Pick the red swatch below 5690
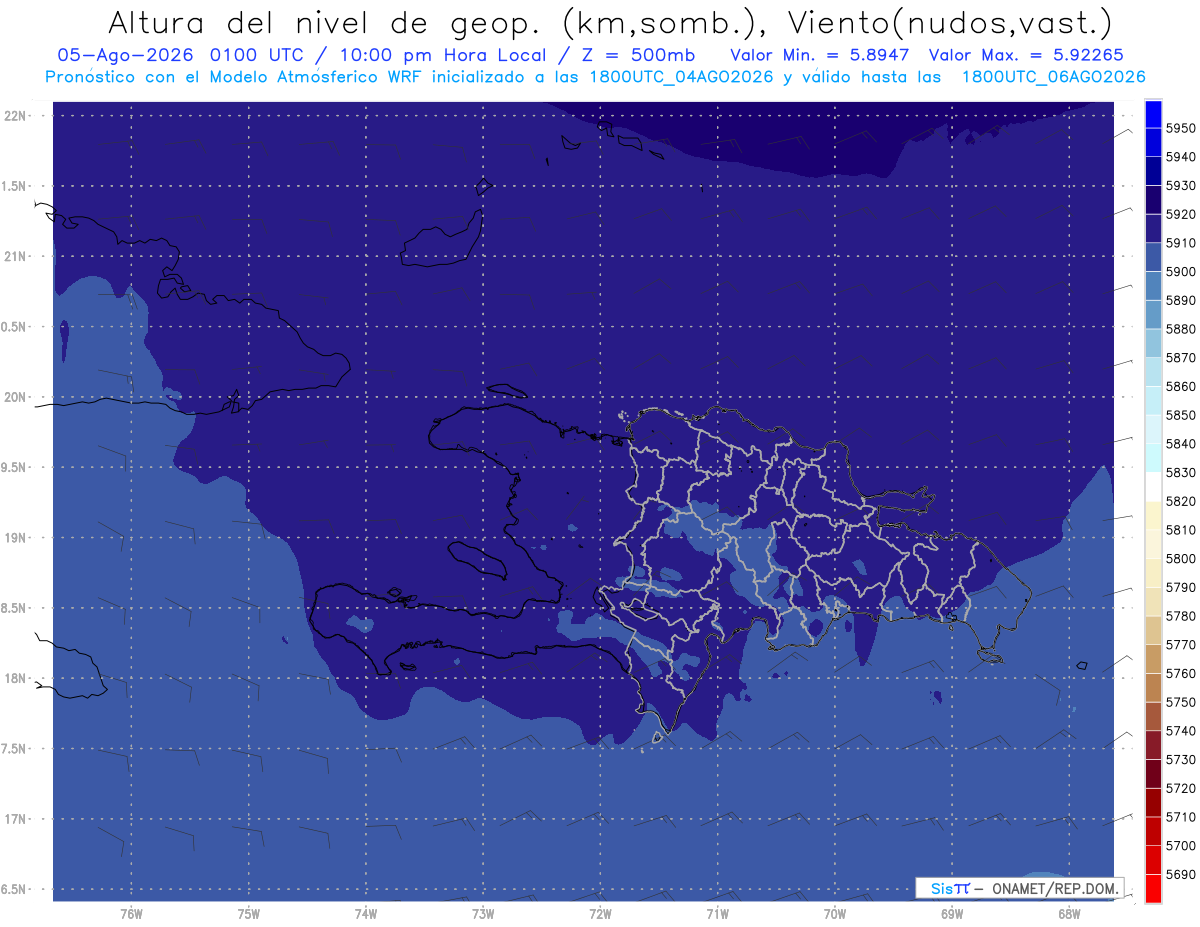The image size is (1200, 927). pos(1153,888)
